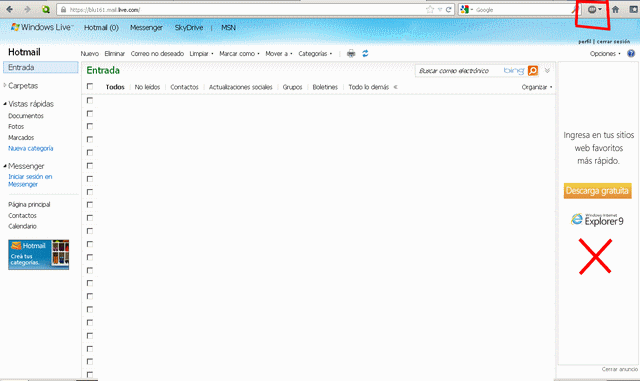Open the Hotmail categories promo banner
640x381 pixels.
[38, 254]
